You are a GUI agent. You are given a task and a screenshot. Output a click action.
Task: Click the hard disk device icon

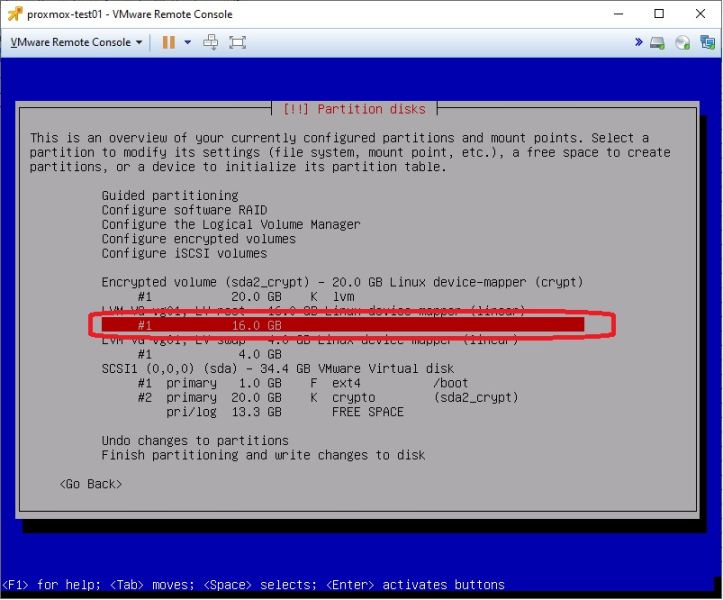tap(657, 43)
